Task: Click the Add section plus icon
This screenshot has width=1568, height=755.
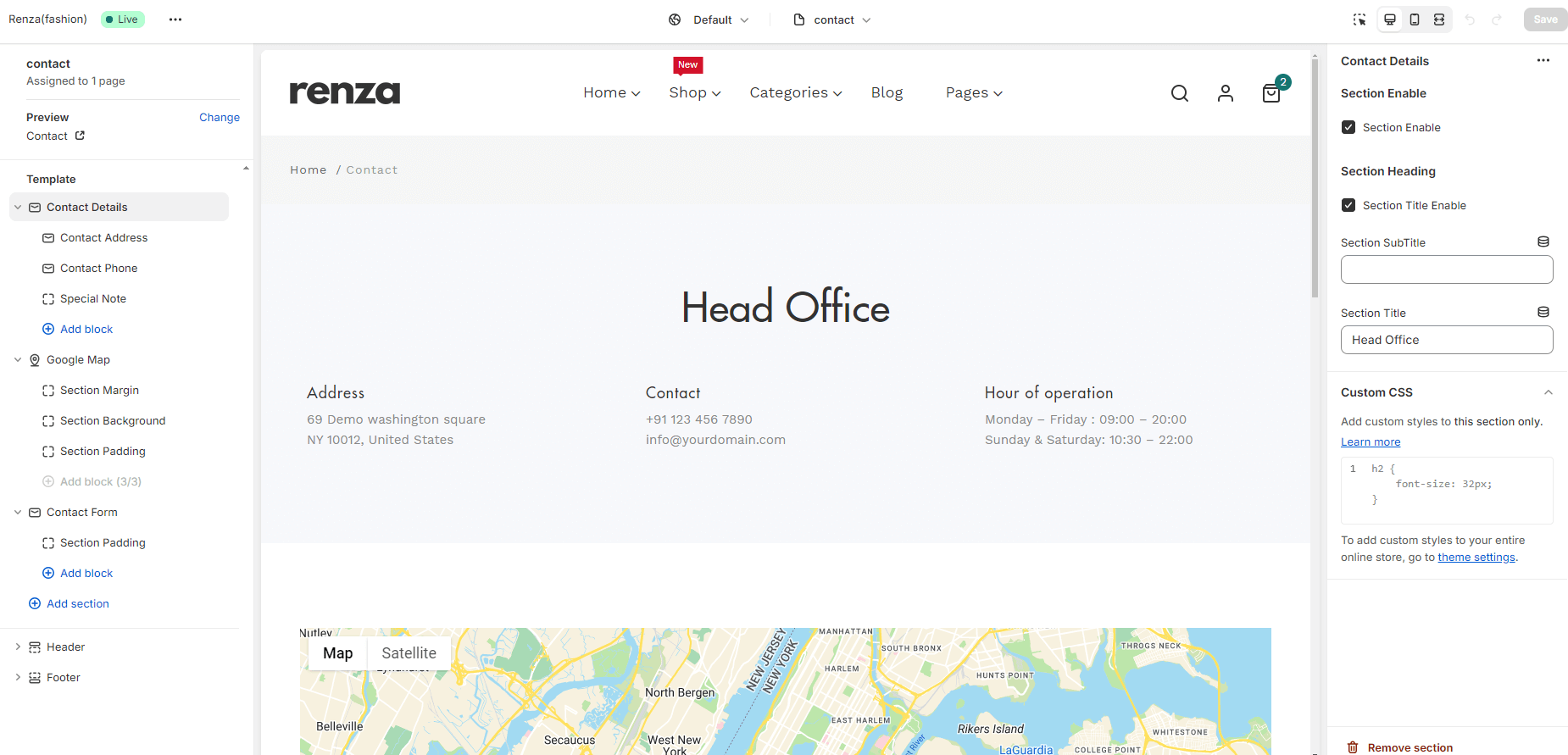Action: coord(35,603)
